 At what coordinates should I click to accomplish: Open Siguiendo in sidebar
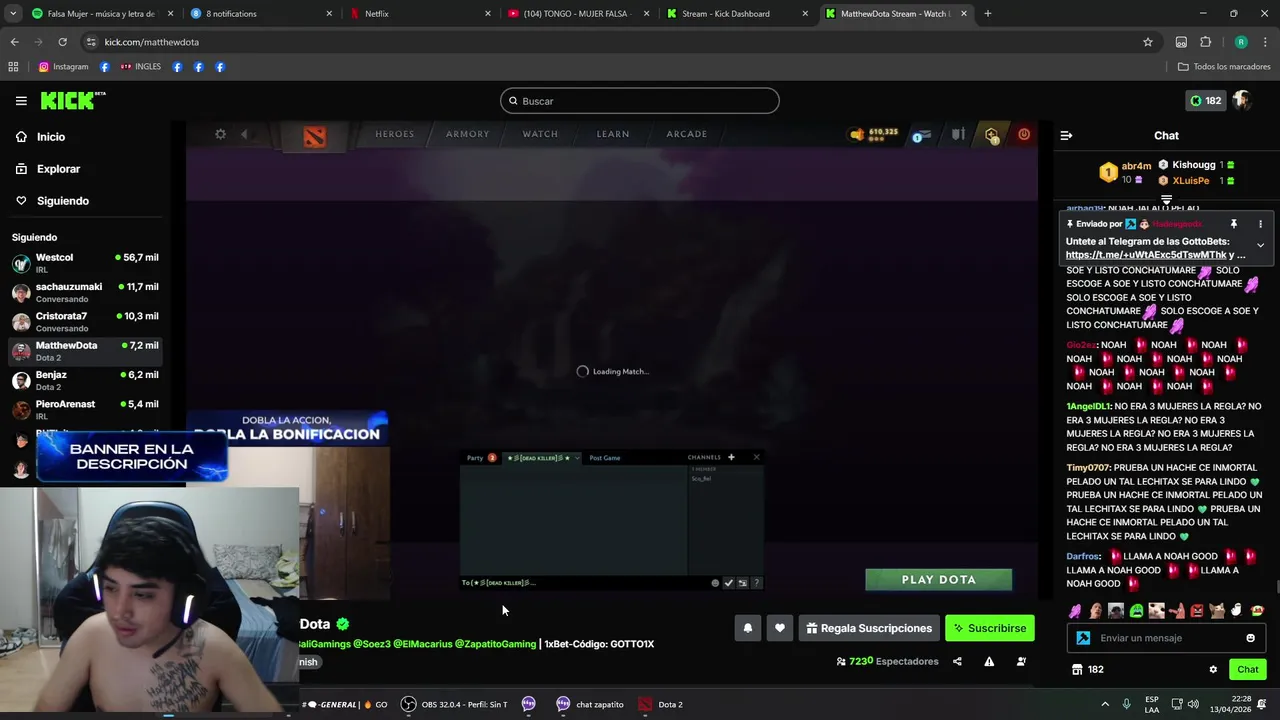(x=62, y=201)
